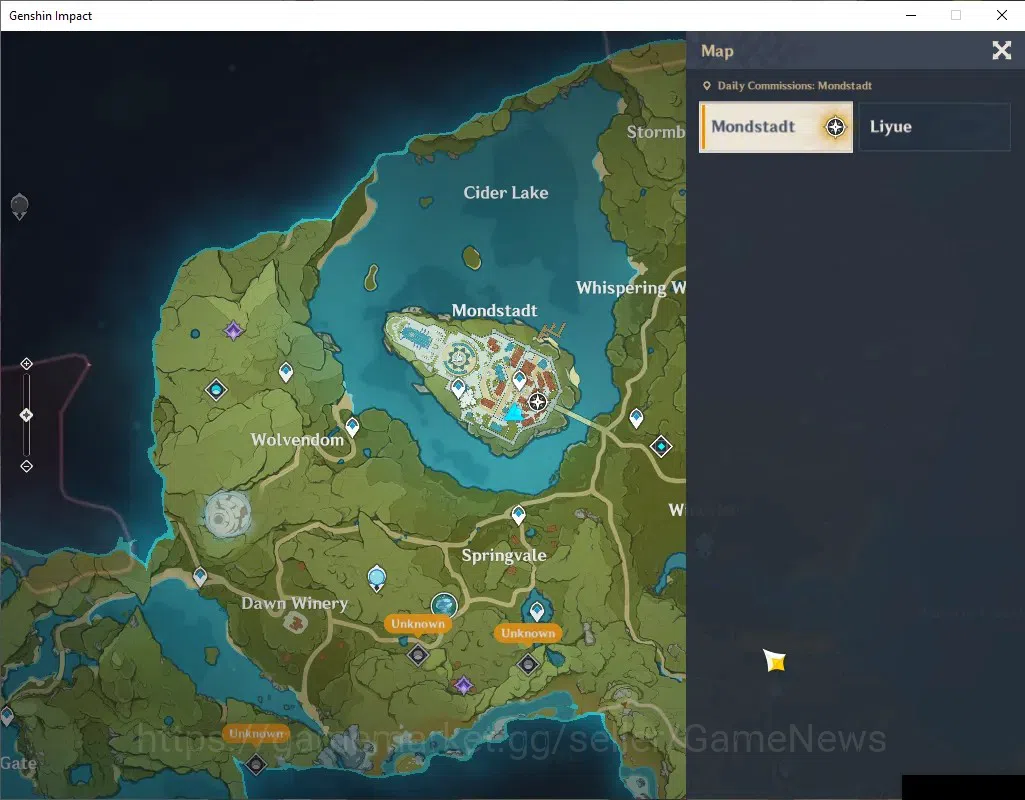Open the locked domain icon at the bottom near Gate
The image size is (1025, 800).
tap(256, 763)
